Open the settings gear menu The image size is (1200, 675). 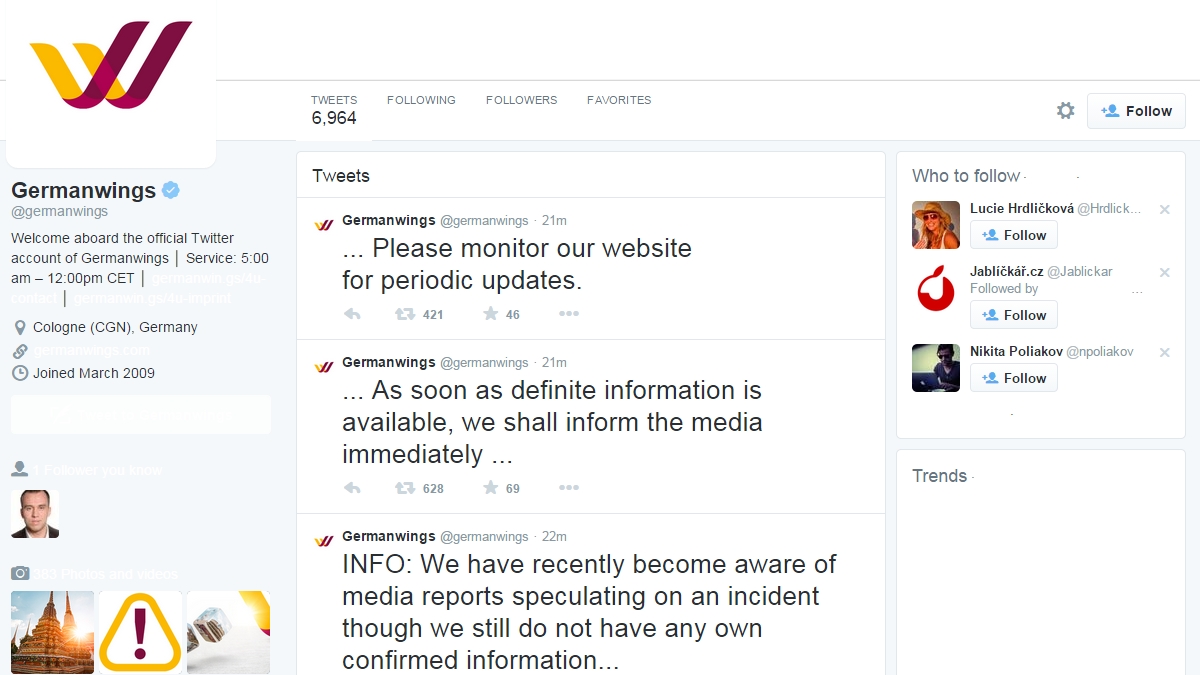(x=1065, y=111)
